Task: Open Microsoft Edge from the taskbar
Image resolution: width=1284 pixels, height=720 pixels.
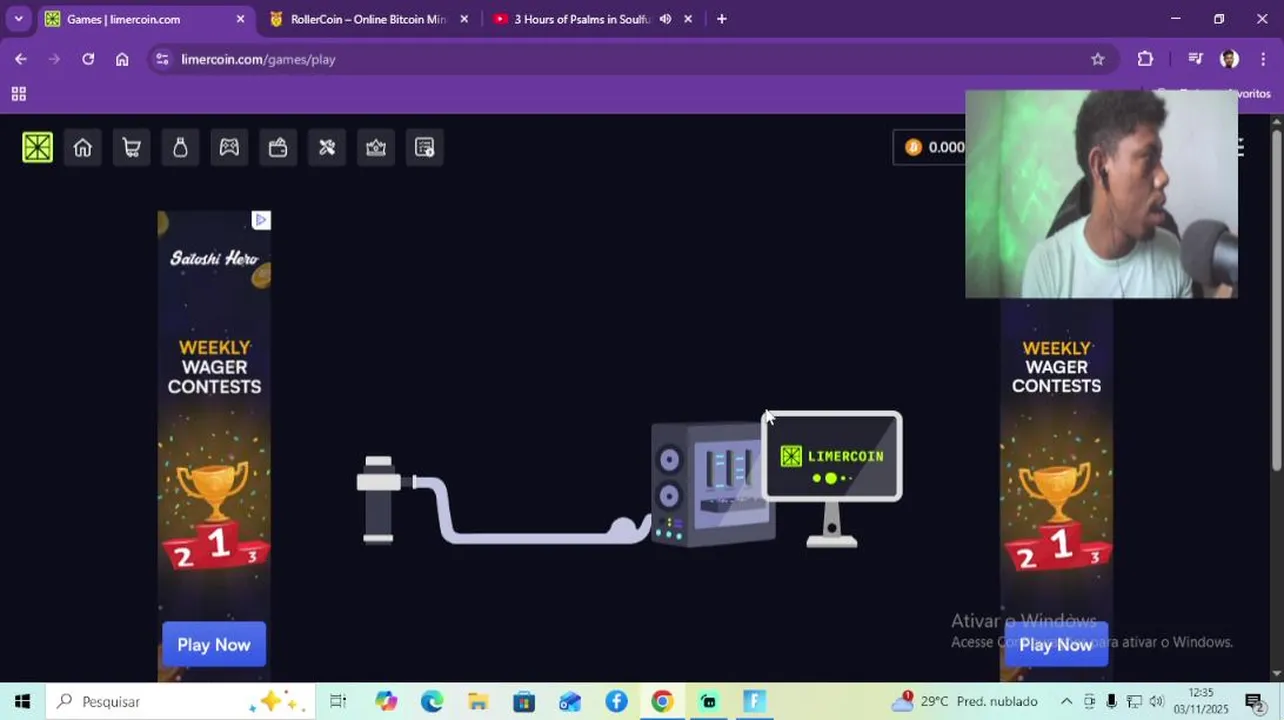Action: pos(432,701)
